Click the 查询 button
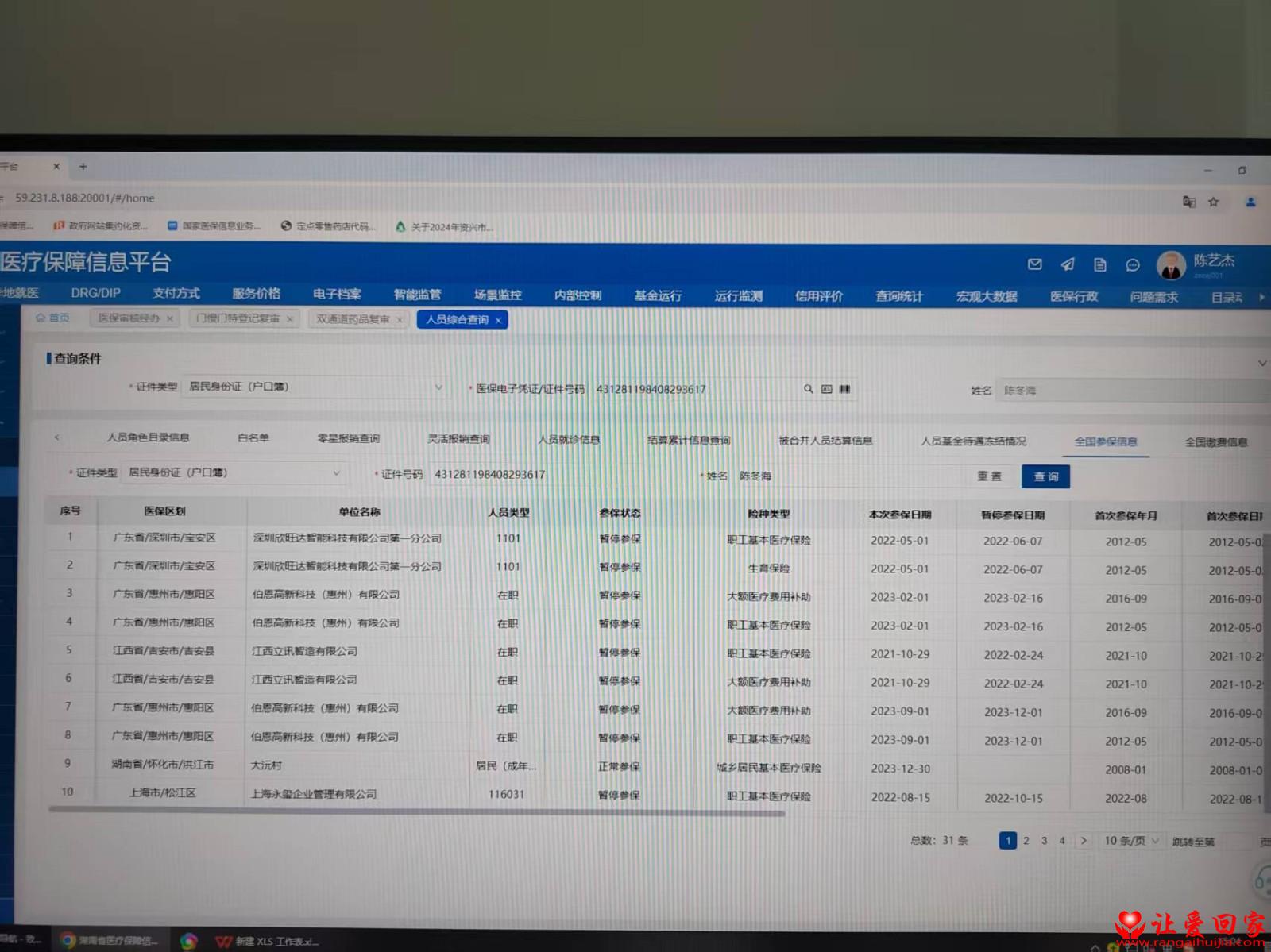 (x=1045, y=476)
